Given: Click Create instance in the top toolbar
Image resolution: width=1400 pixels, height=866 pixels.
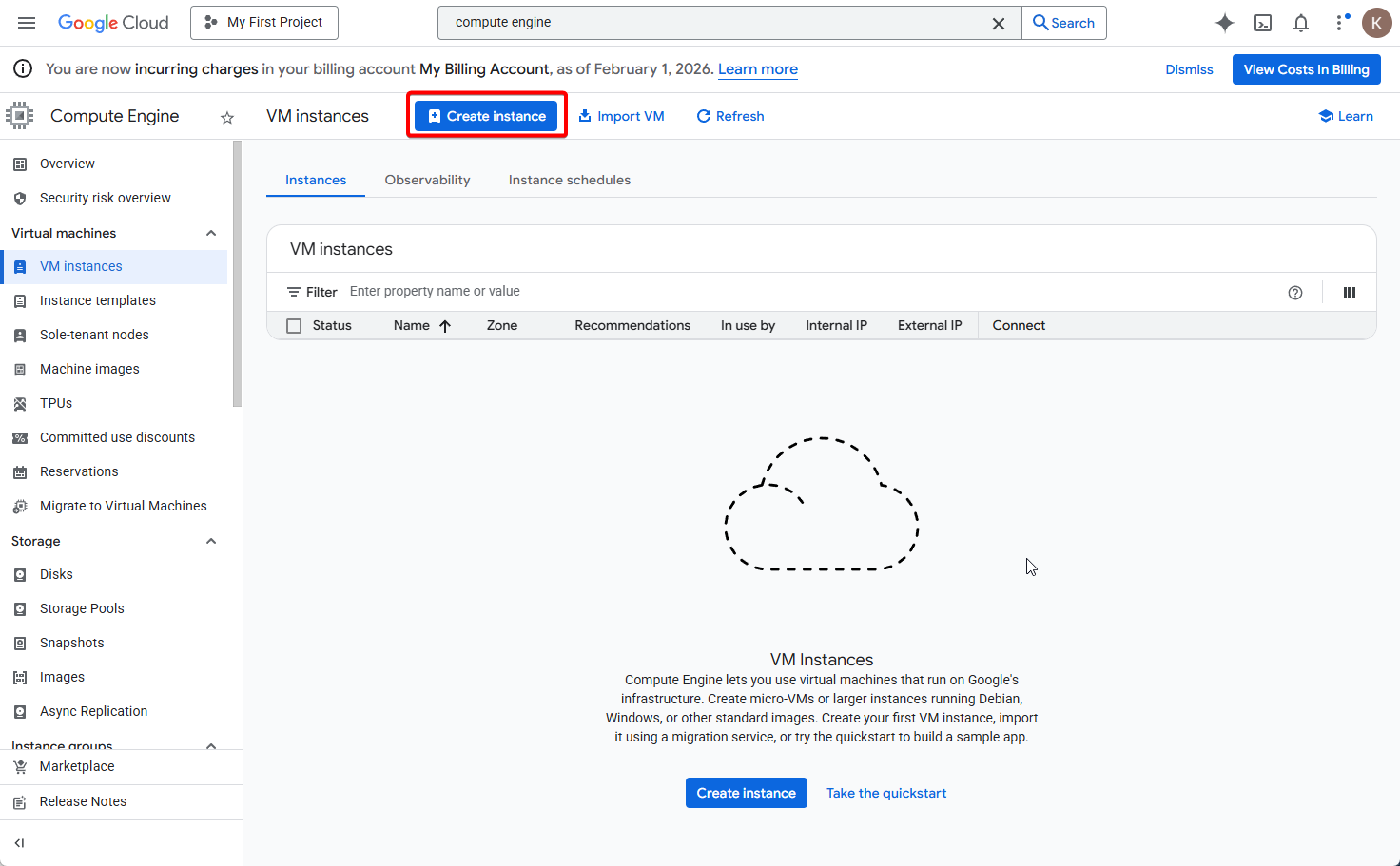Looking at the screenshot, I should 486,116.
